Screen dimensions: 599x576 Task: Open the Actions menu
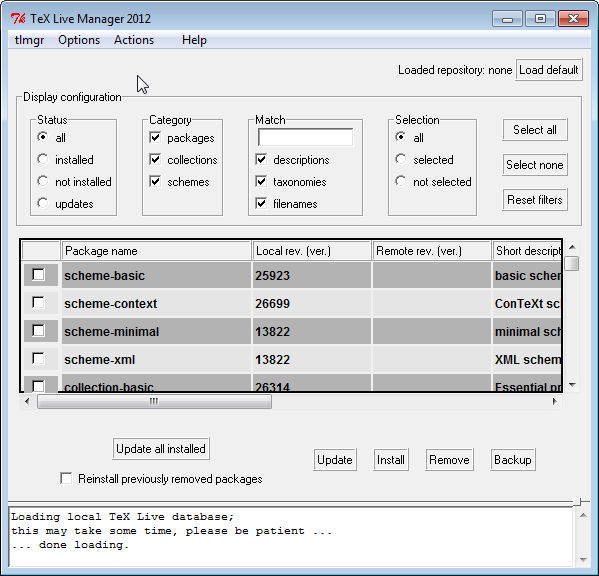[134, 40]
